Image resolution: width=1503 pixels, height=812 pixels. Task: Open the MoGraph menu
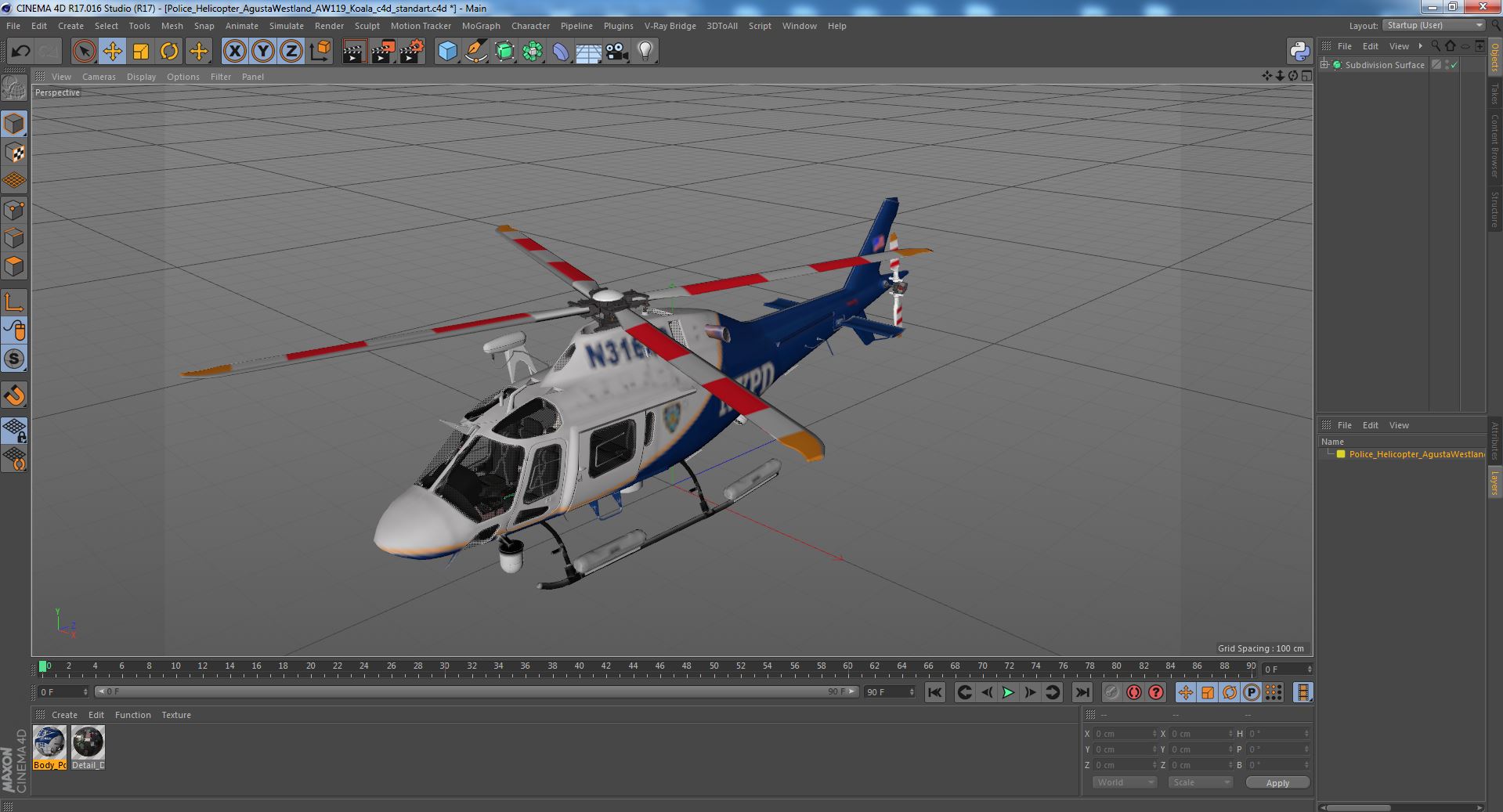pos(481,26)
